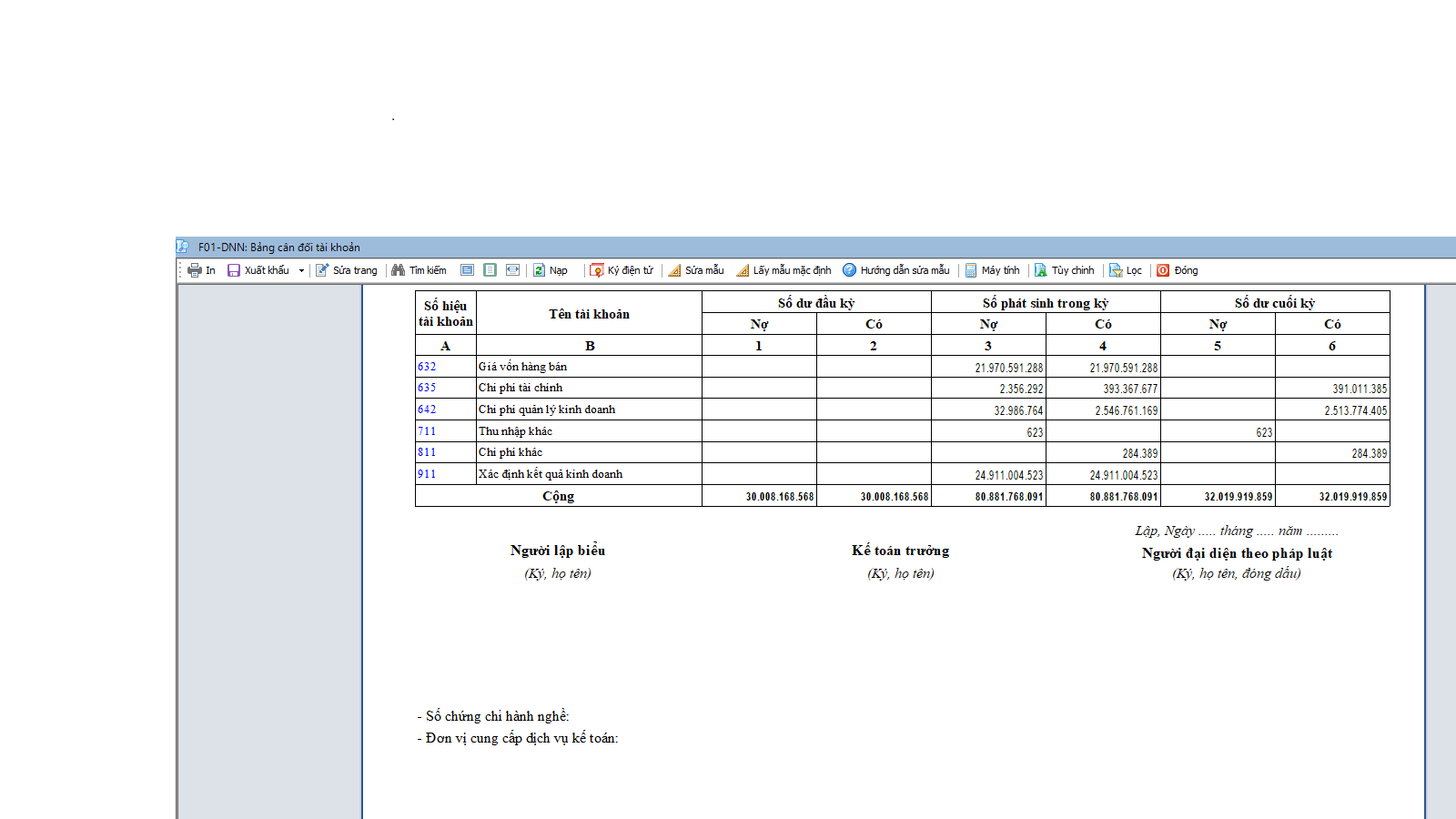Reload the report with Nạp
Screen dimensions: 1456x819
551,270
